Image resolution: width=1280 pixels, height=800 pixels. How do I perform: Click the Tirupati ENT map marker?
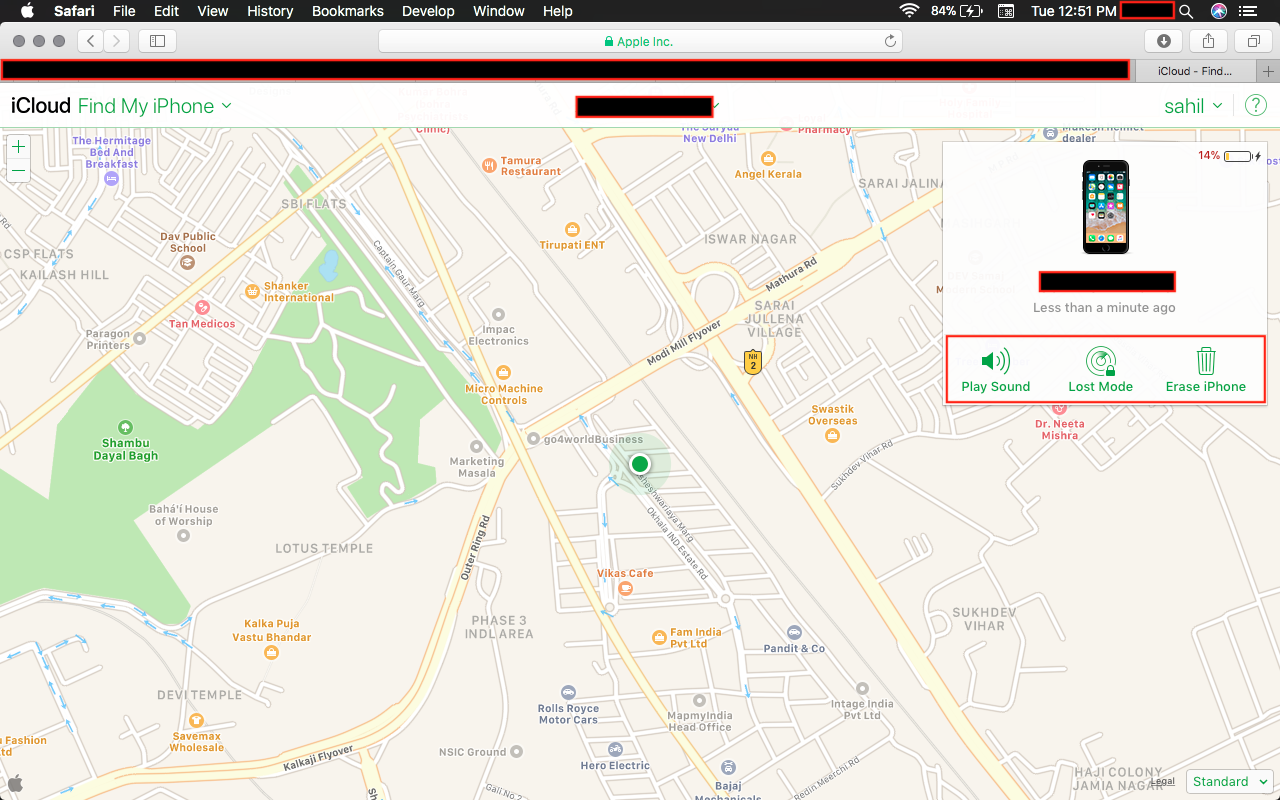572,229
